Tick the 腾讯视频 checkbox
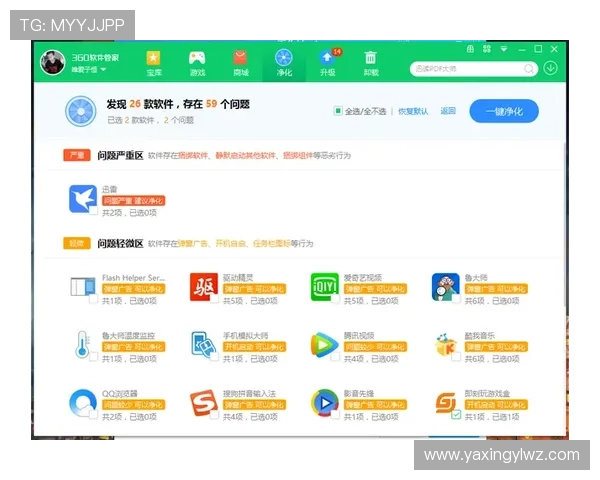The height and width of the screenshot is (480, 600). click(x=335, y=357)
